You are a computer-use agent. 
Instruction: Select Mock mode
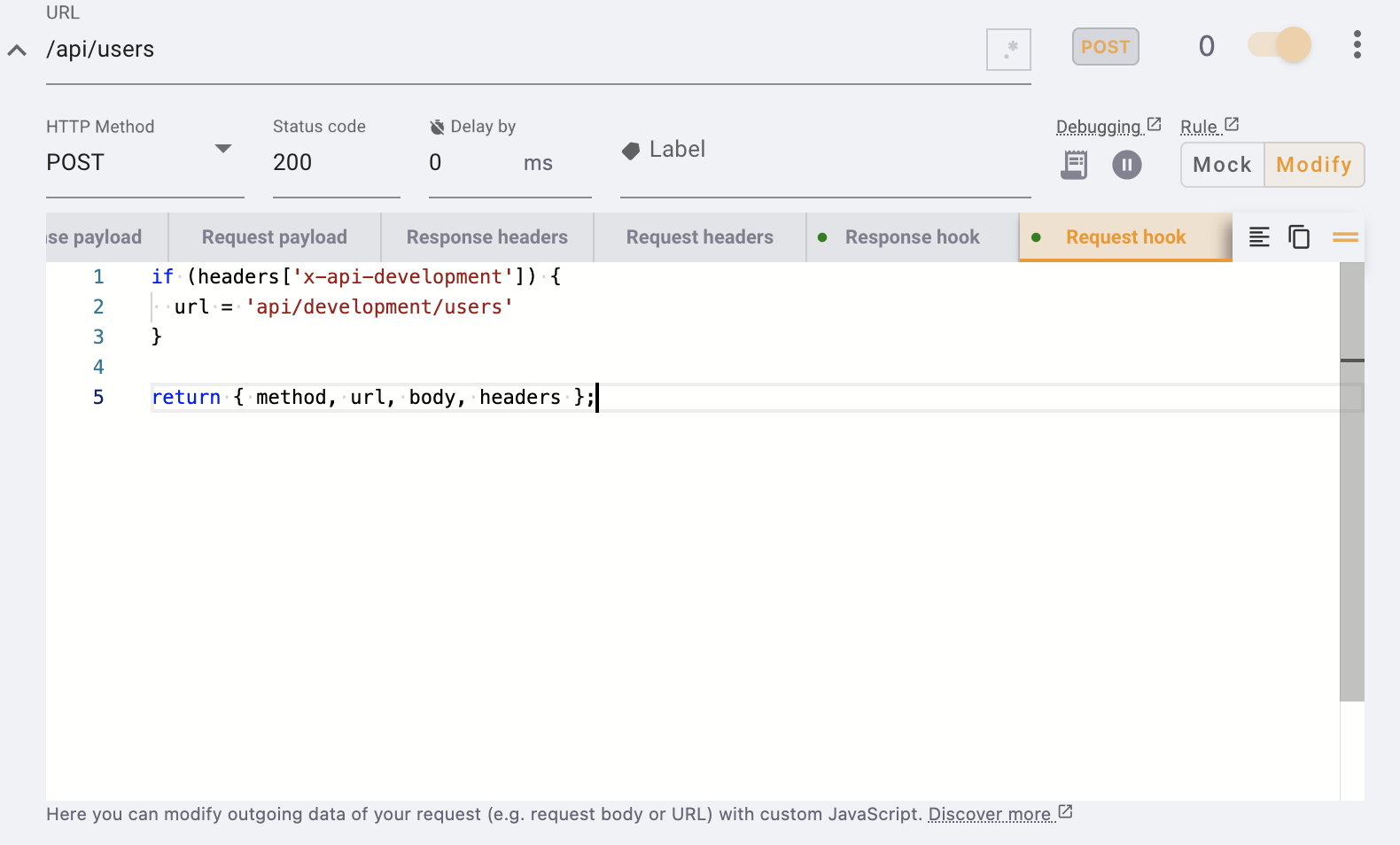[x=1222, y=165]
